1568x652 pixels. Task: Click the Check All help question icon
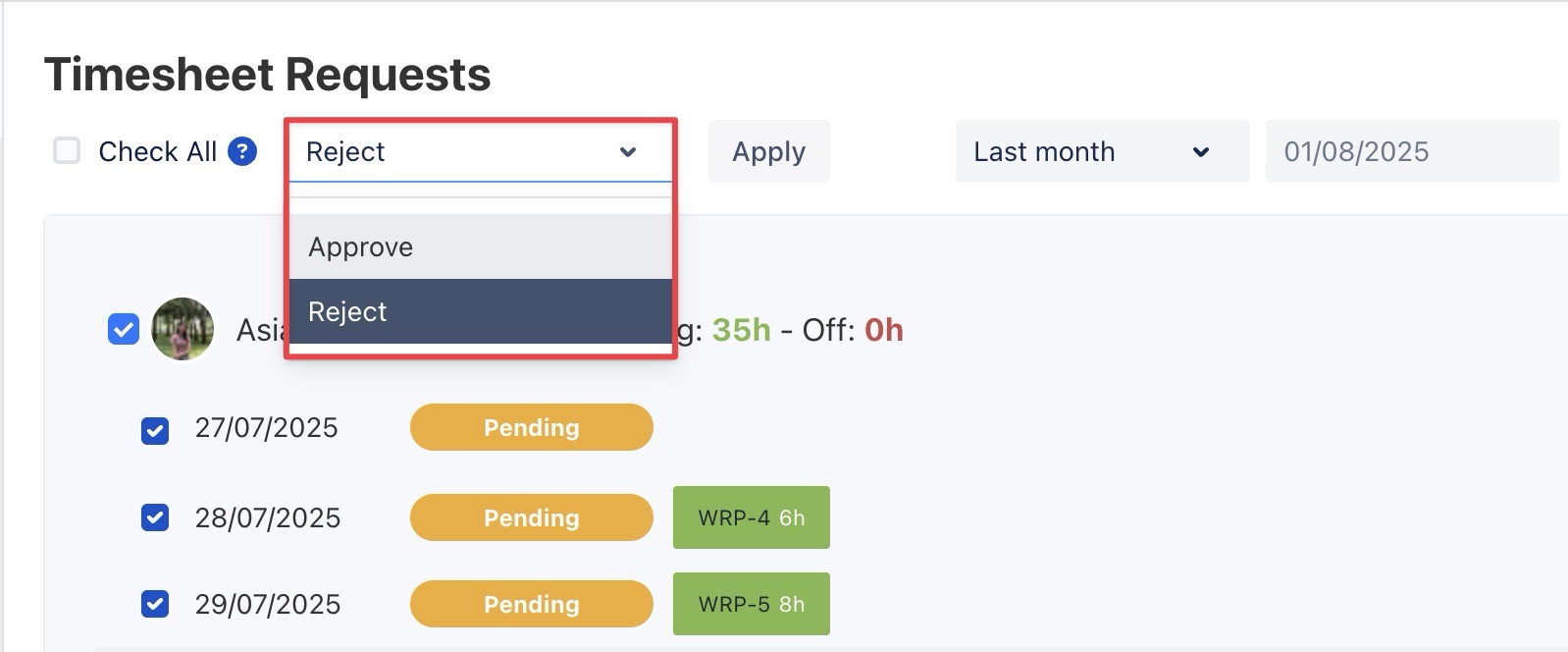(242, 151)
